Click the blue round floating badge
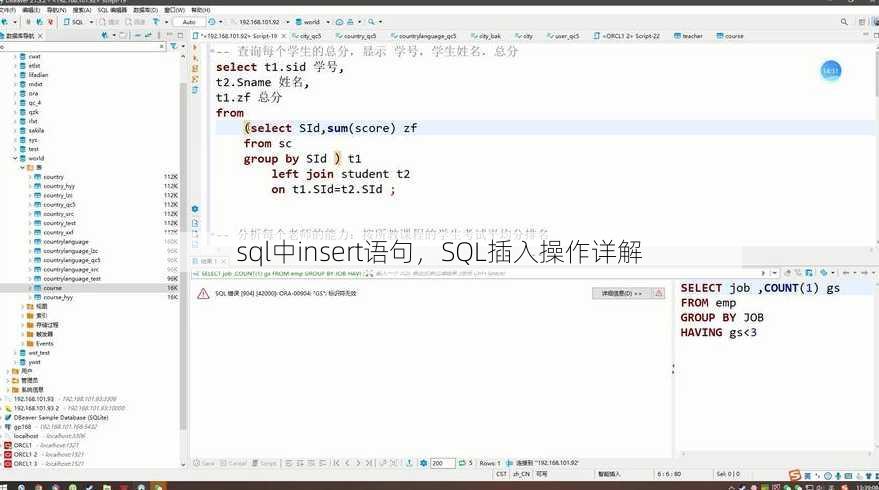Screen dimensions: 879x490 click(830, 71)
